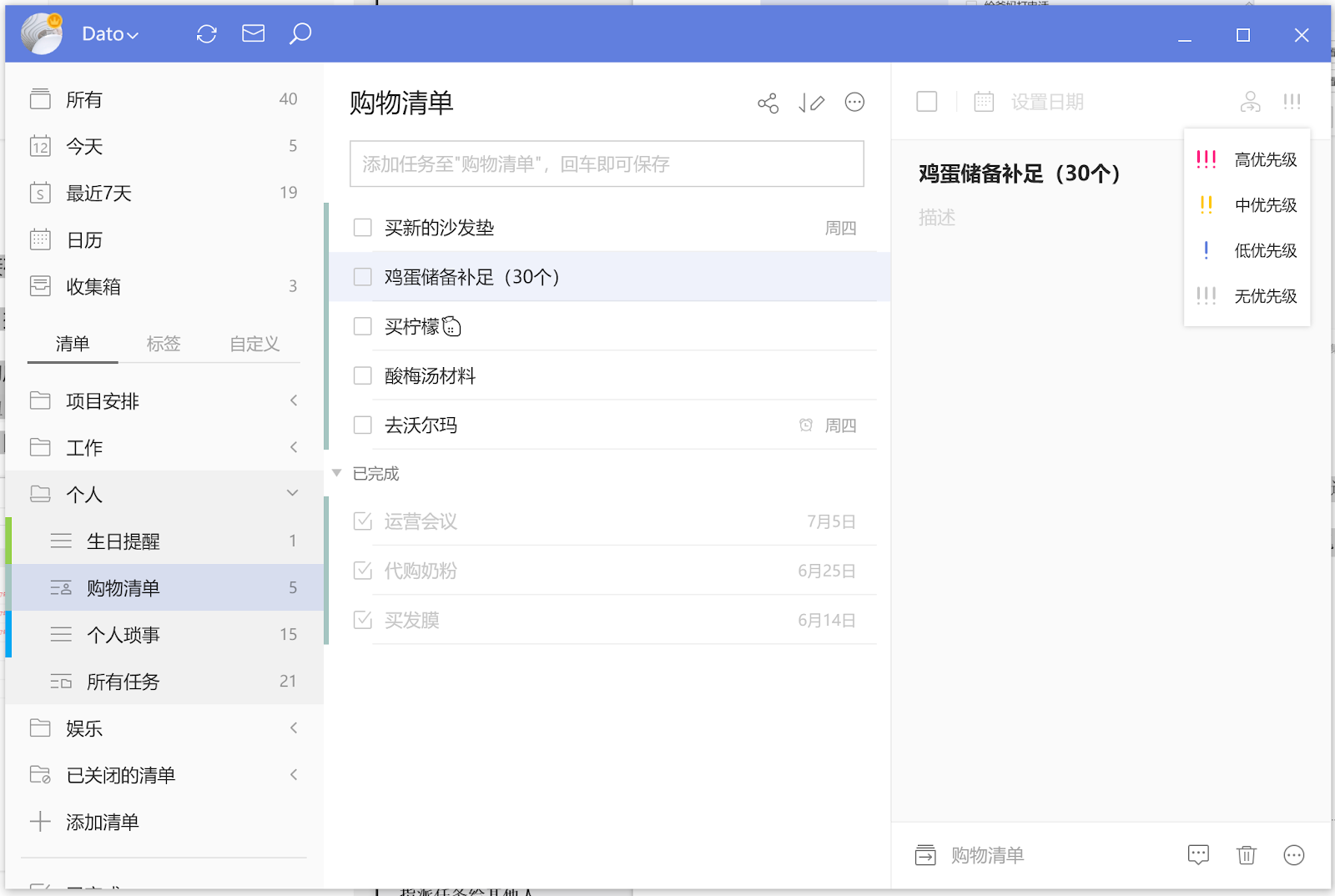
Task: Uncheck completed task 运营会议
Action: [x=362, y=521]
